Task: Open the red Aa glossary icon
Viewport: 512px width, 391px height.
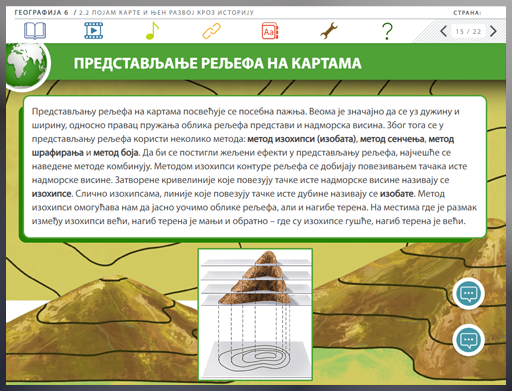Action: [x=270, y=31]
